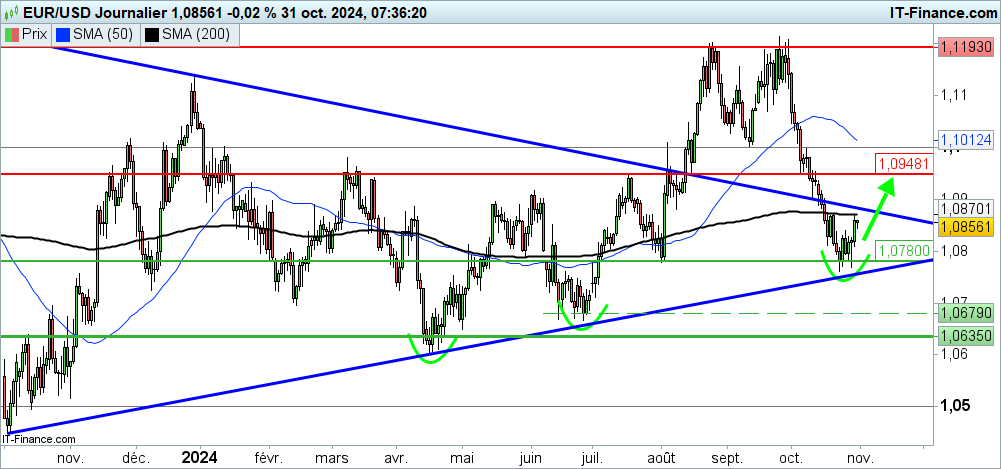Select the 1,07800 green support label
The image size is (1001, 469).
pyautogui.click(x=902, y=249)
